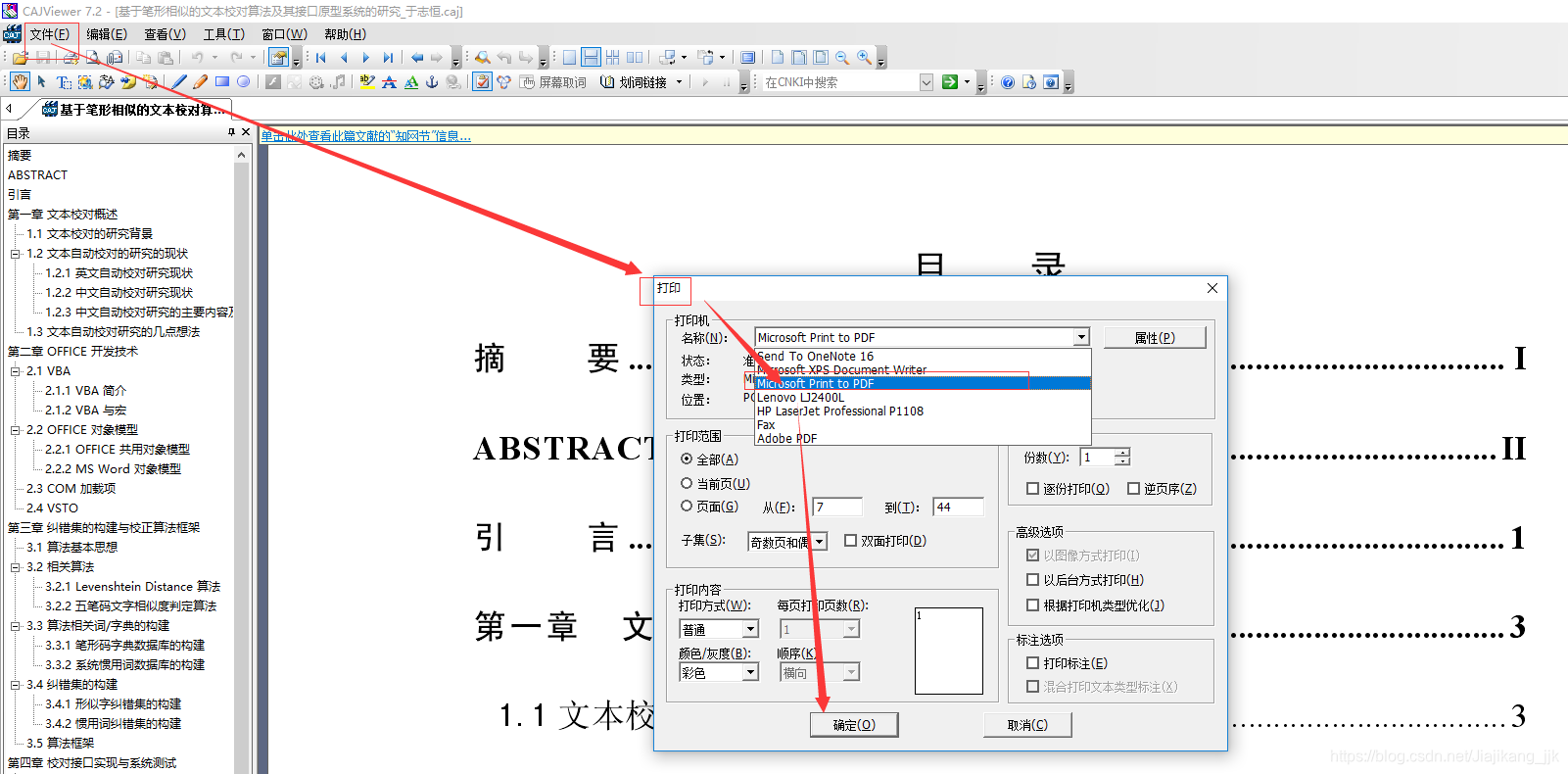Select the Strikethrough text tool
Viewport: 1568px width, 774px height.
[x=389, y=82]
